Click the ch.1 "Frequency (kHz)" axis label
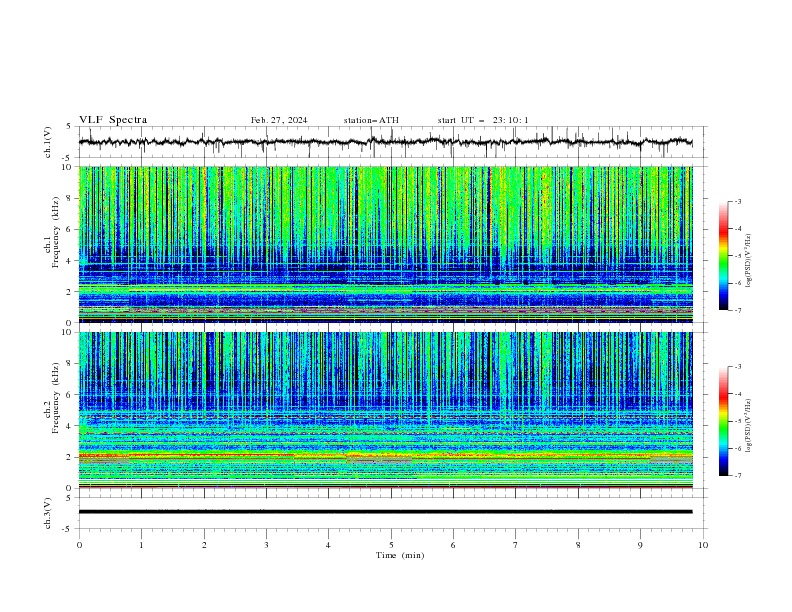Viewport: 792px width, 612px height. pos(55,233)
